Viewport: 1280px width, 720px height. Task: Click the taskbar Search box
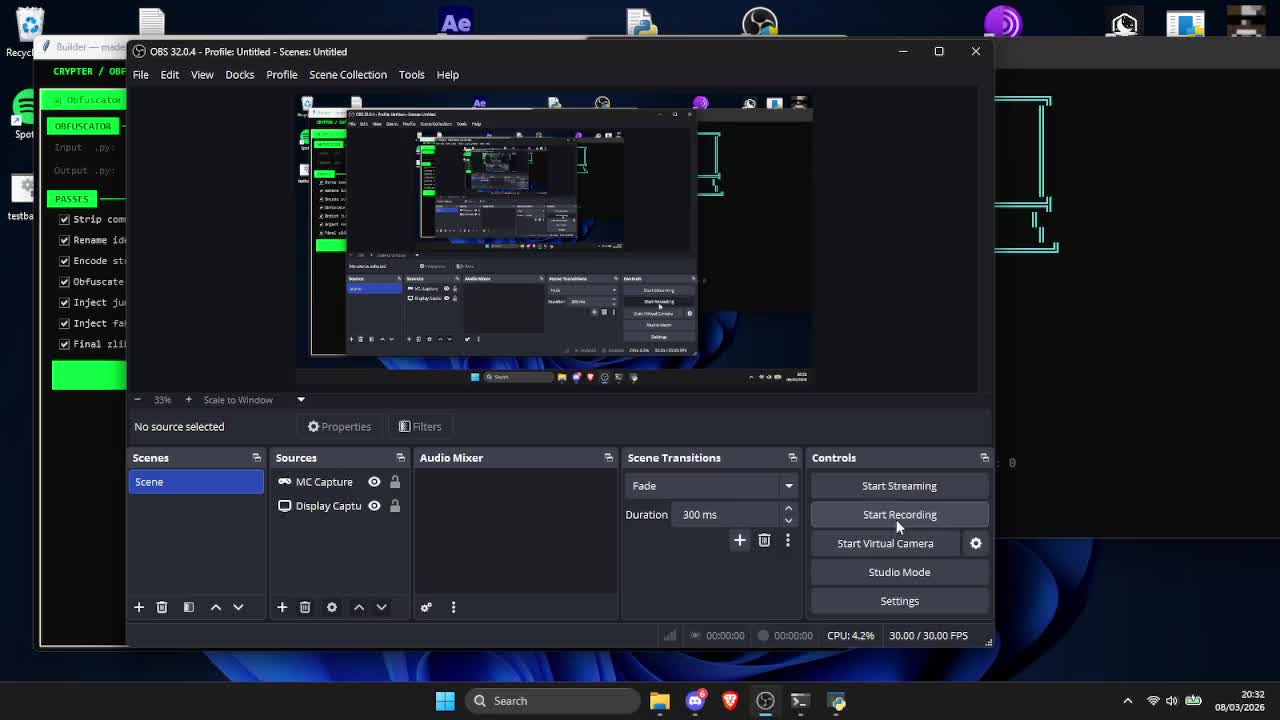(x=553, y=701)
